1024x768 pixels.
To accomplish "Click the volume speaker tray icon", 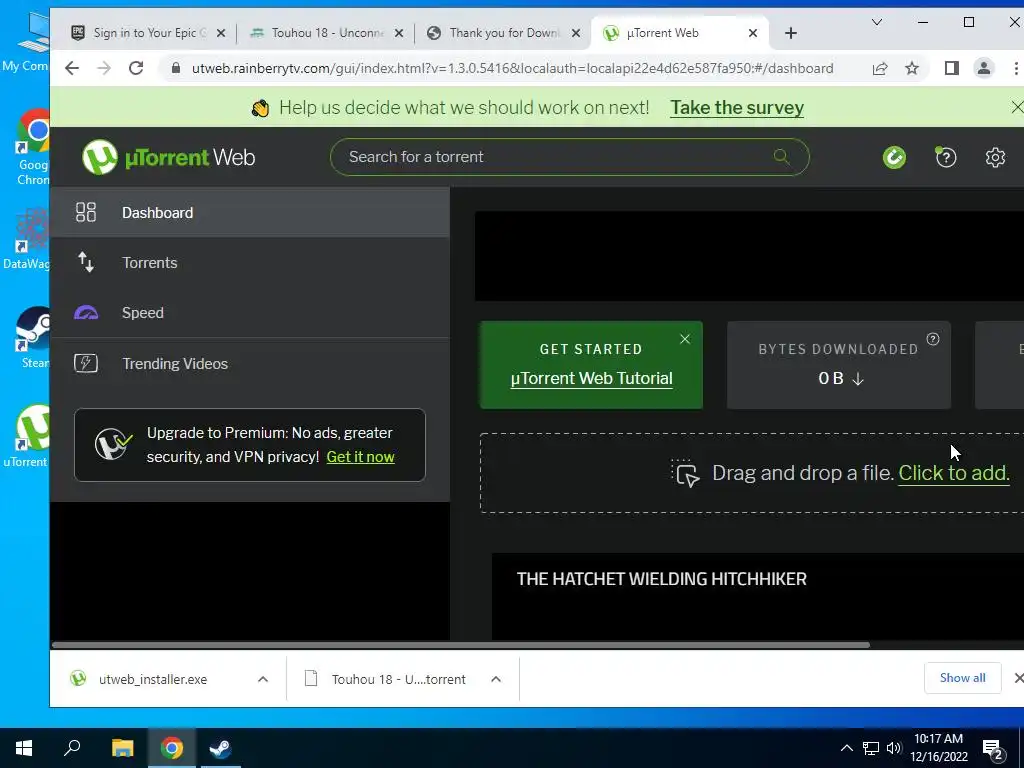I will coord(894,748).
